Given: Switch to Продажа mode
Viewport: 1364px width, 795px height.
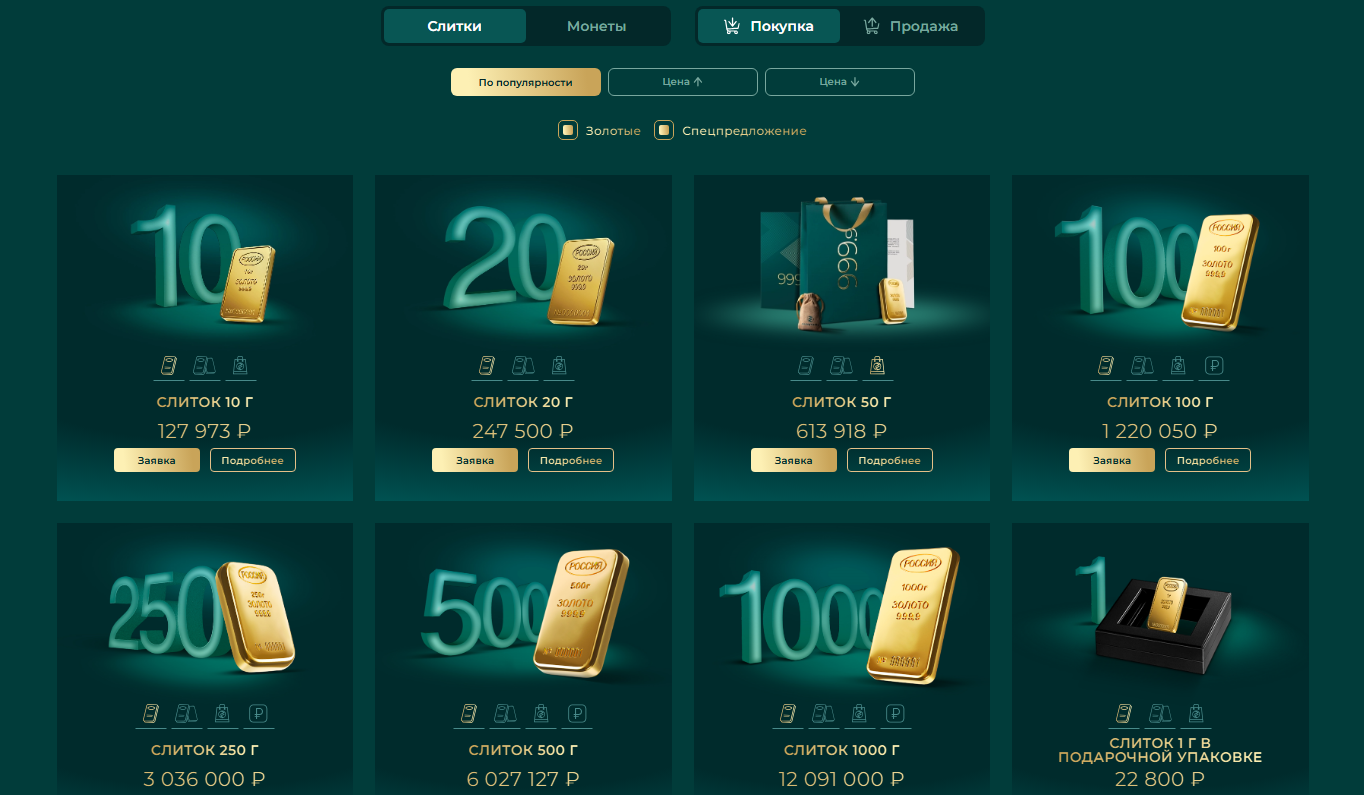Looking at the screenshot, I should click(911, 26).
